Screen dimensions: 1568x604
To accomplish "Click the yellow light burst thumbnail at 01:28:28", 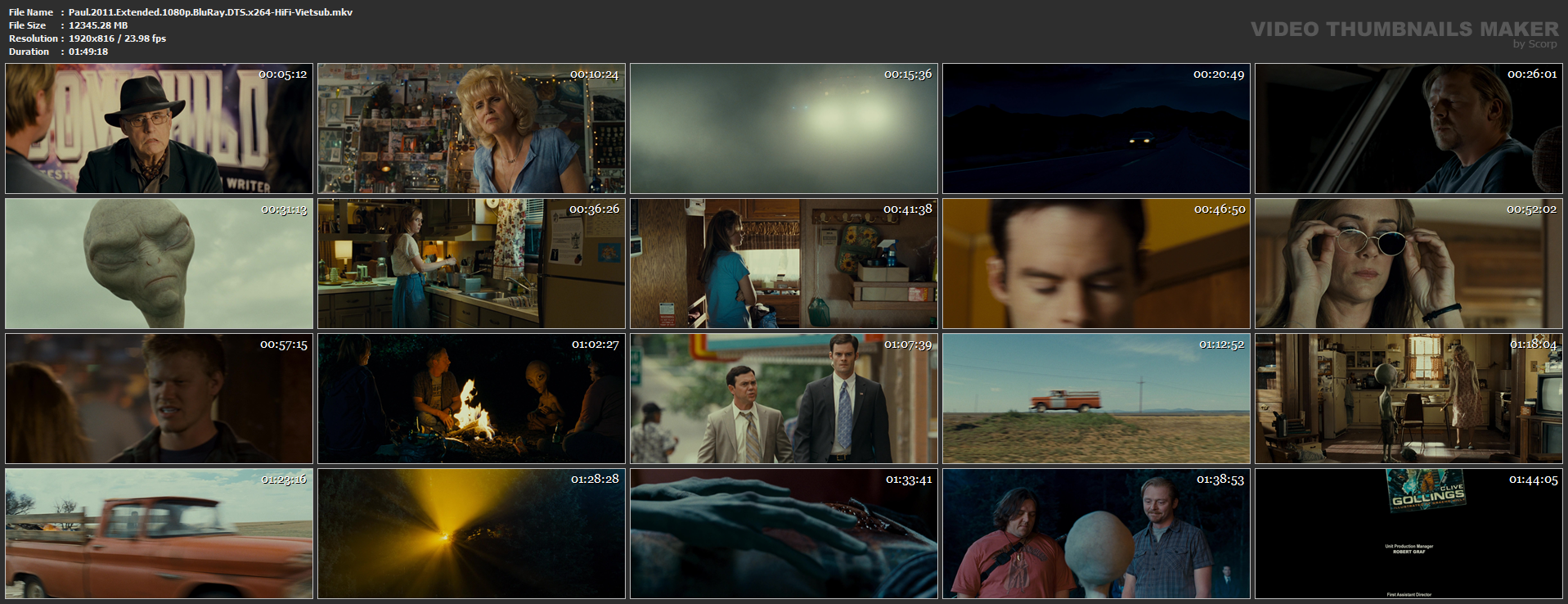I will pyautogui.click(x=471, y=534).
